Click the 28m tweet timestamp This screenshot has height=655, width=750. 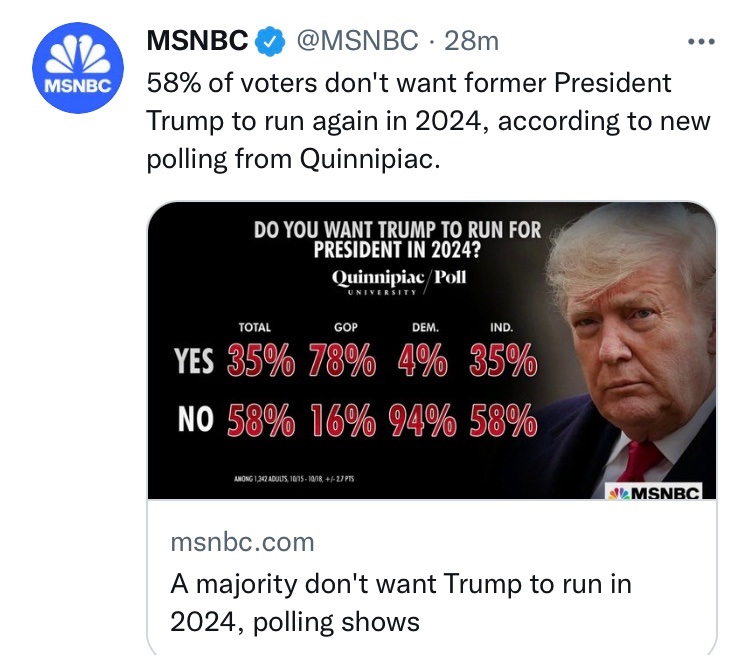(x=473, y=41)
